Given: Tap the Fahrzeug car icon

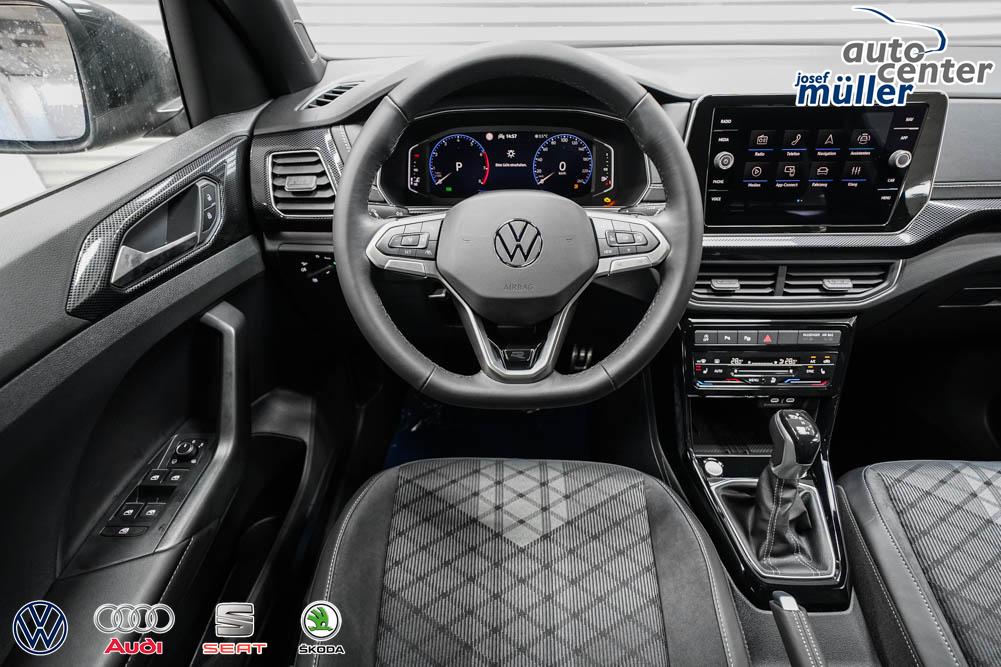Looking at the screenshot, I should click(x=825, y=172).
